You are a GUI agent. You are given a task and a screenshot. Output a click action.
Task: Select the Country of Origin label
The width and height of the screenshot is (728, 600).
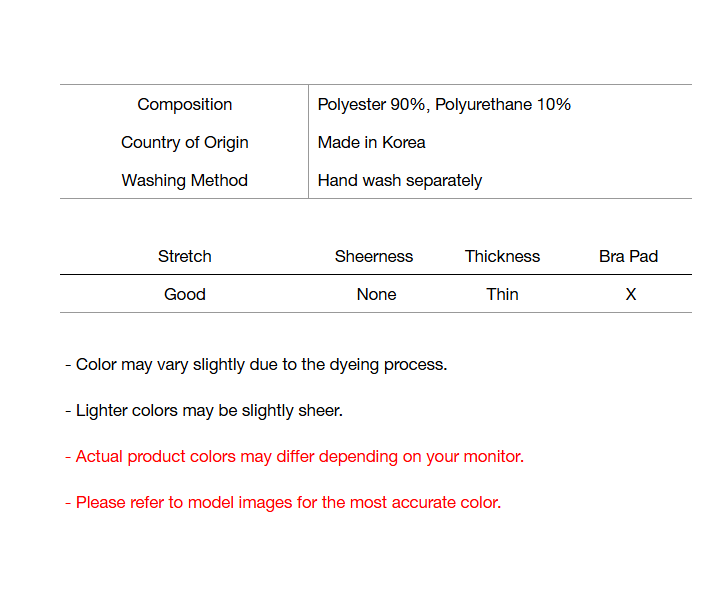coord(184,142)
